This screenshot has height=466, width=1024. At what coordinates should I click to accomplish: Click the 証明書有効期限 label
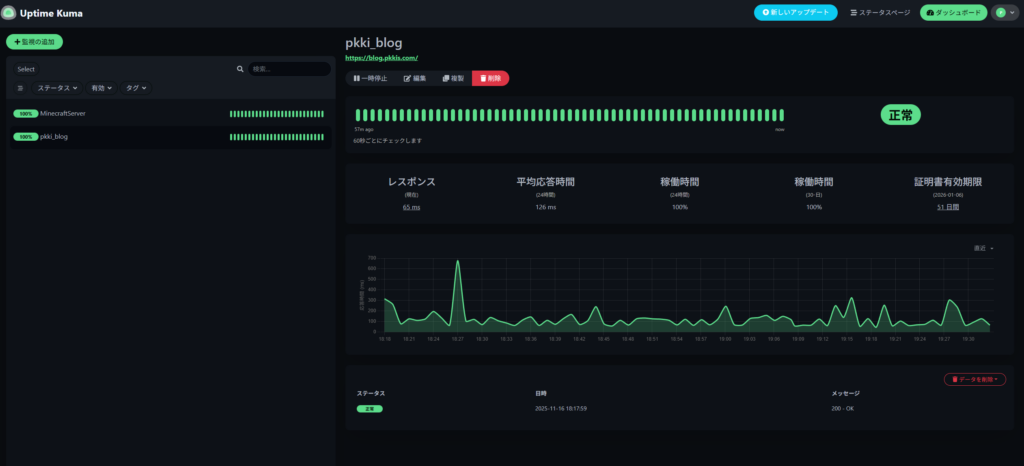click(x=948, y=182)
